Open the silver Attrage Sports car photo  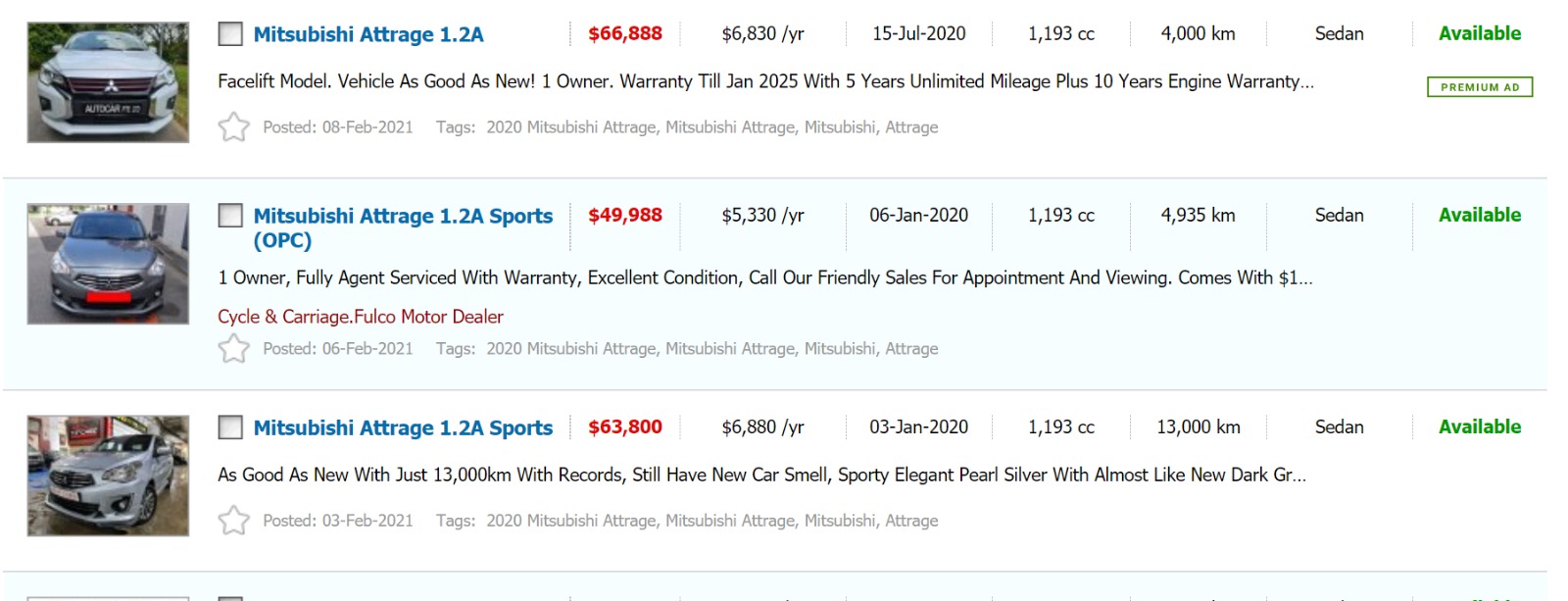tap(108, 476)
